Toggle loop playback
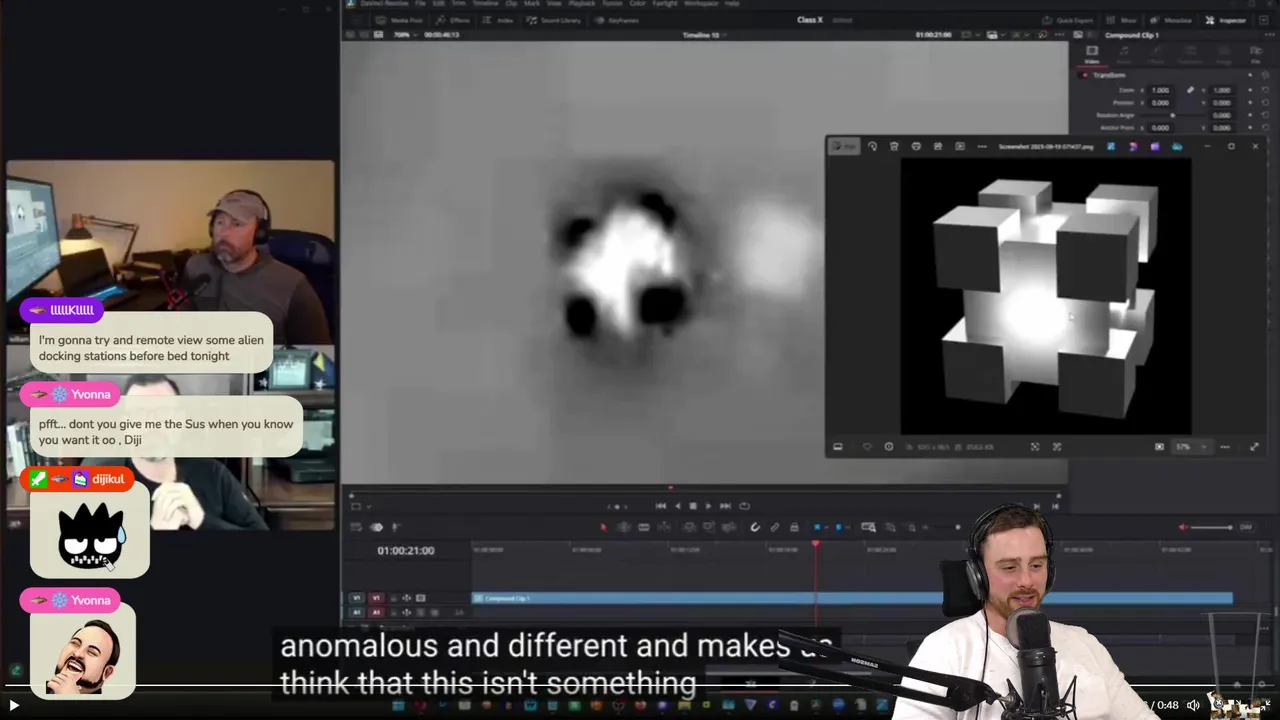Image resolution: width=1280 pixels, height=720 pixels. [x=744, y=506]
